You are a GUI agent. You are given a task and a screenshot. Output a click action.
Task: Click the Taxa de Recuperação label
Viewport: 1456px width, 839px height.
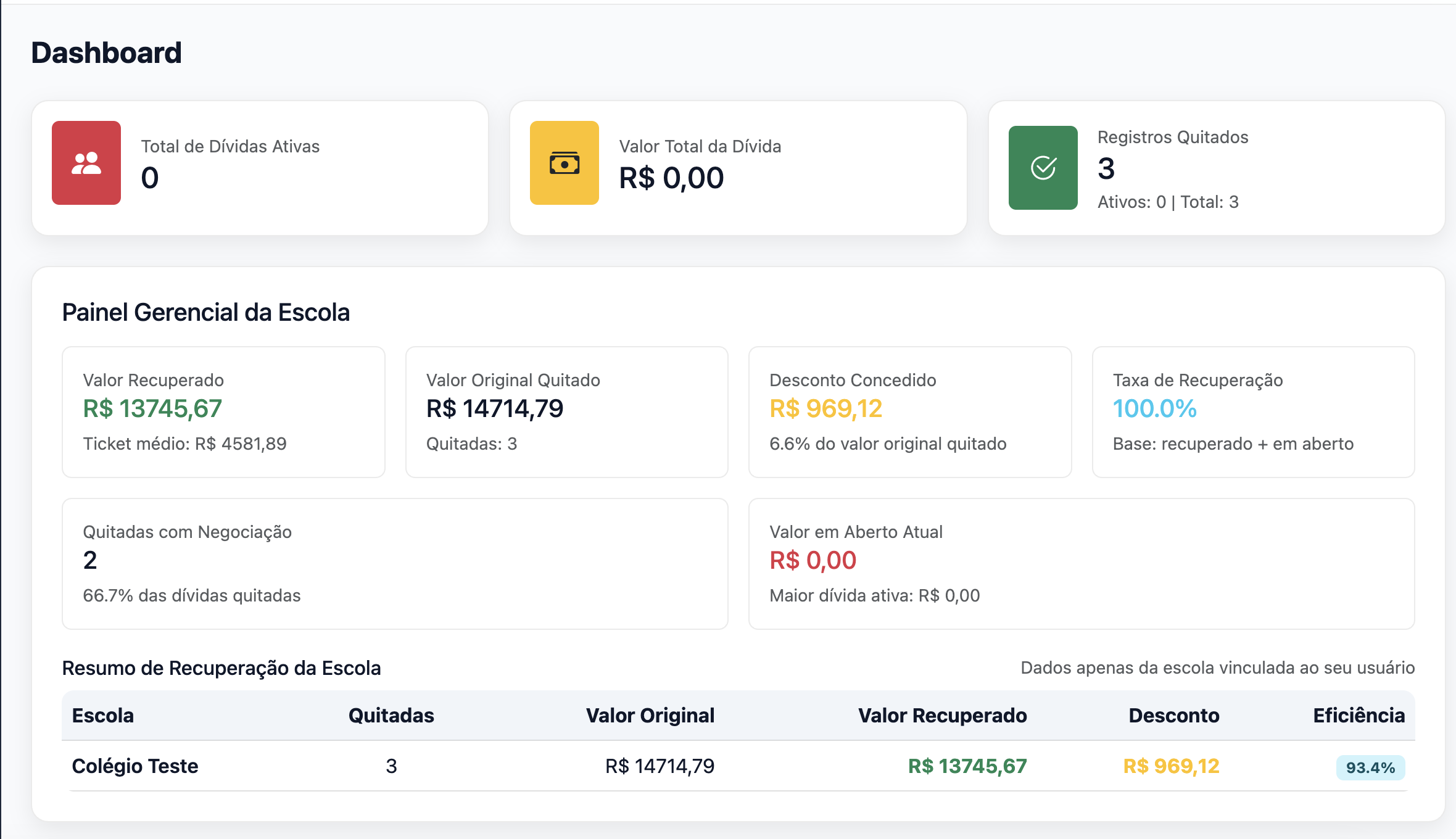point(1198,380)
